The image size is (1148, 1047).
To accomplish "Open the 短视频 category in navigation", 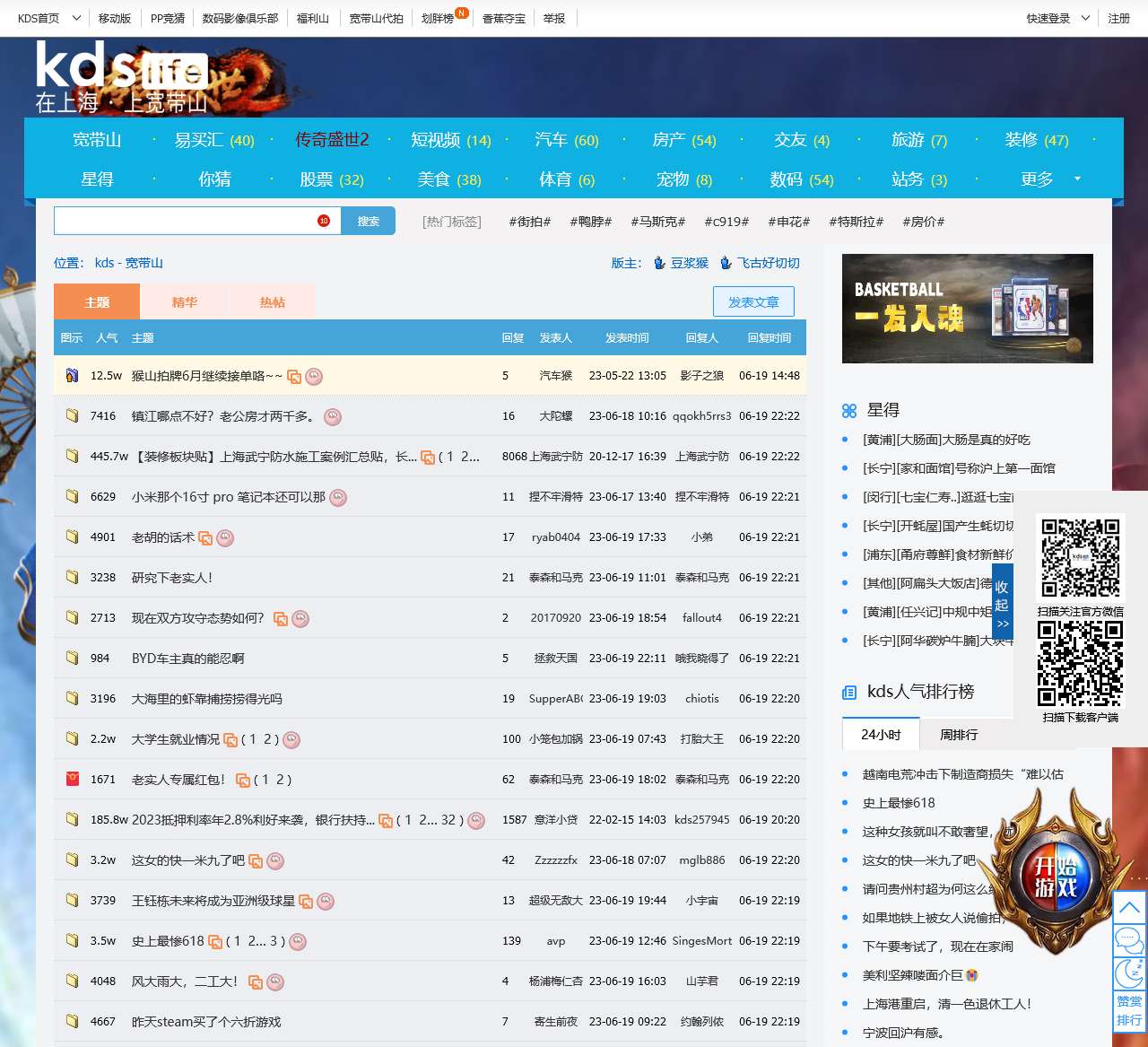I will 449,140.
